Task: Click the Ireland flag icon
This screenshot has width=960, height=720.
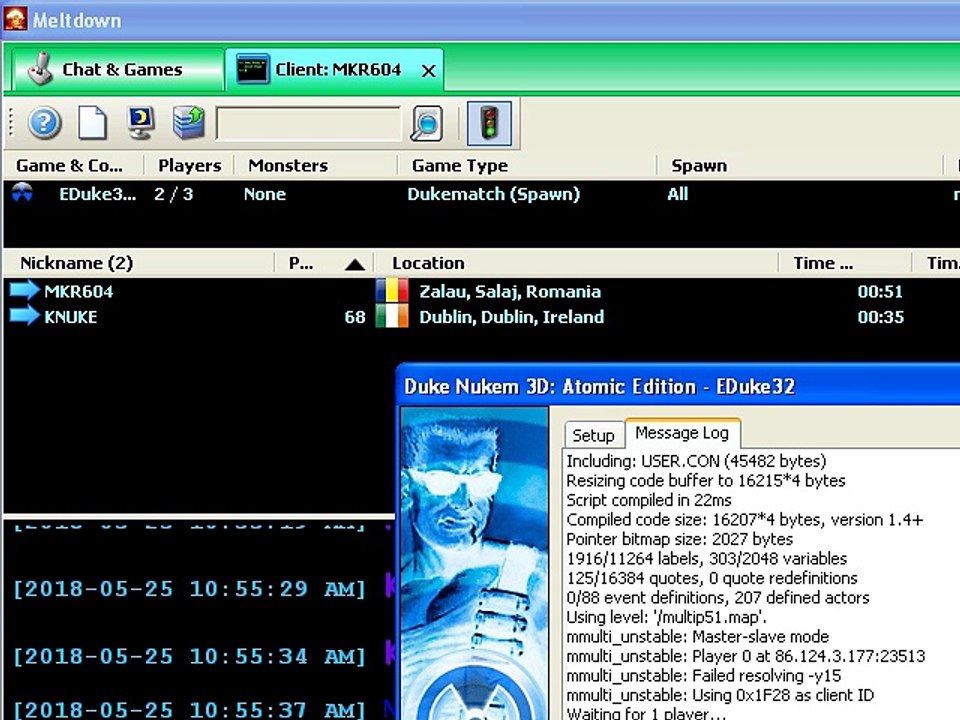Action: tap(392, 317)
